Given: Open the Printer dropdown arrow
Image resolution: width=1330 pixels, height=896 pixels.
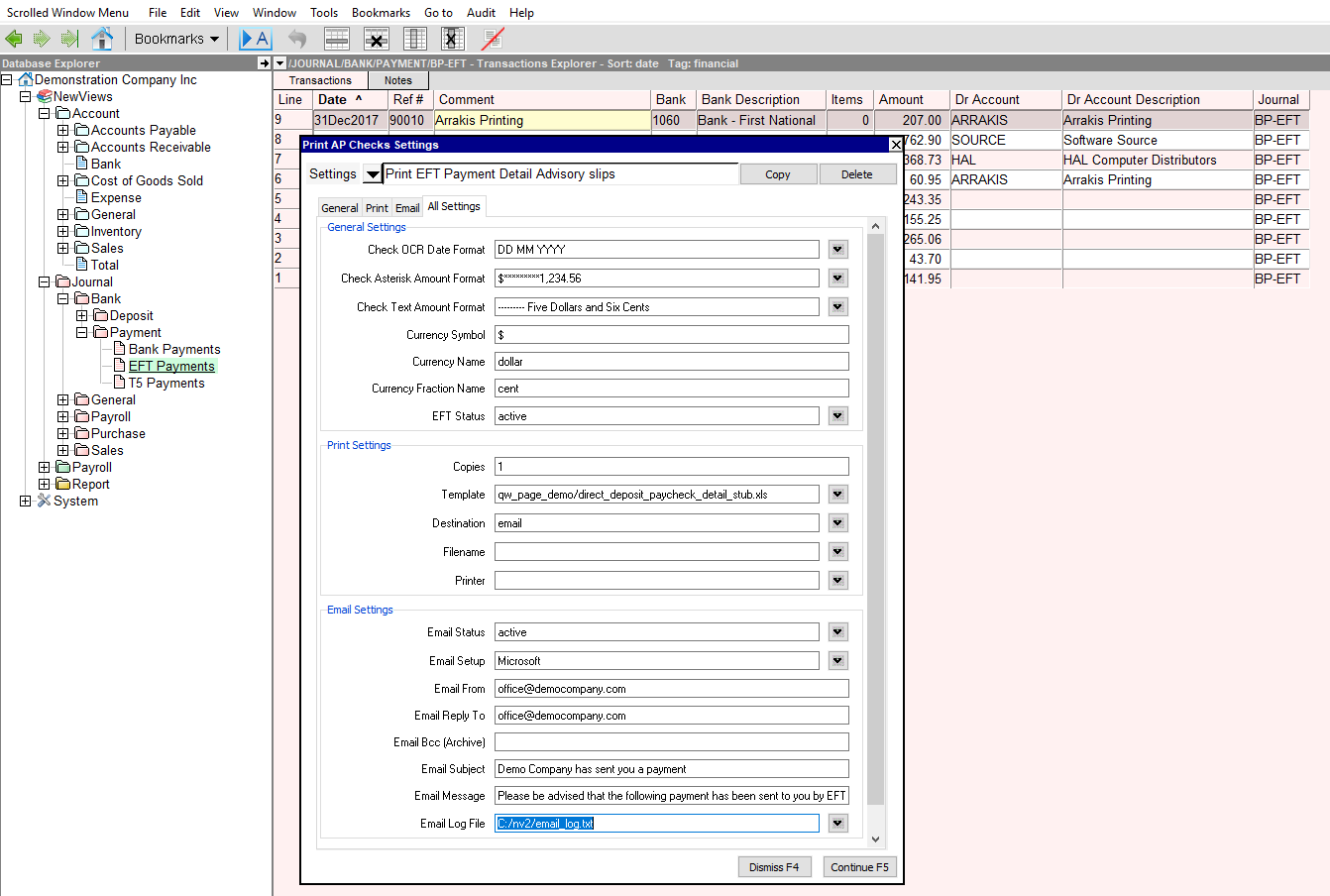Looking at the screenshot, I should (x=838, y=581).
